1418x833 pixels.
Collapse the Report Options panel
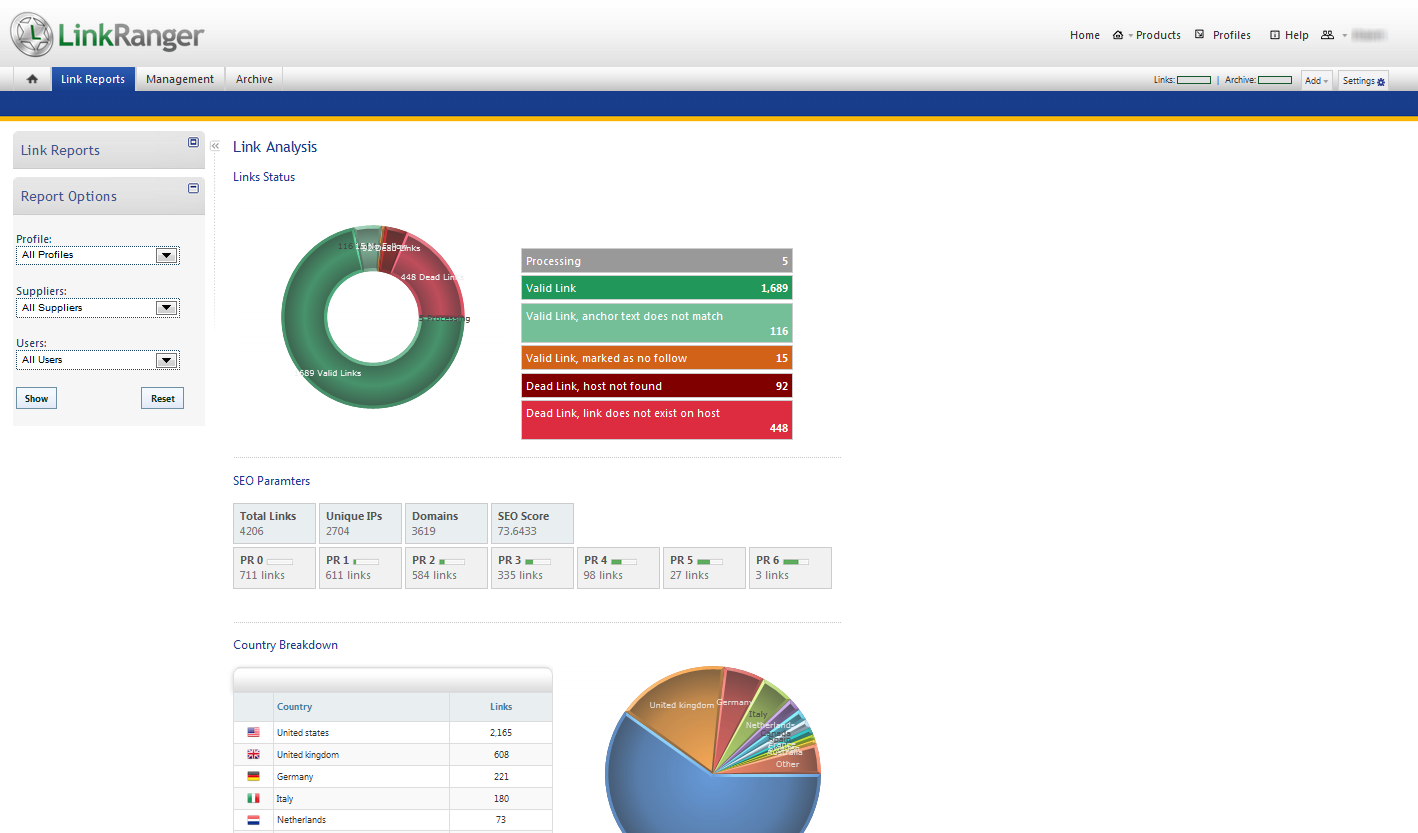click(x=193, y=189)
